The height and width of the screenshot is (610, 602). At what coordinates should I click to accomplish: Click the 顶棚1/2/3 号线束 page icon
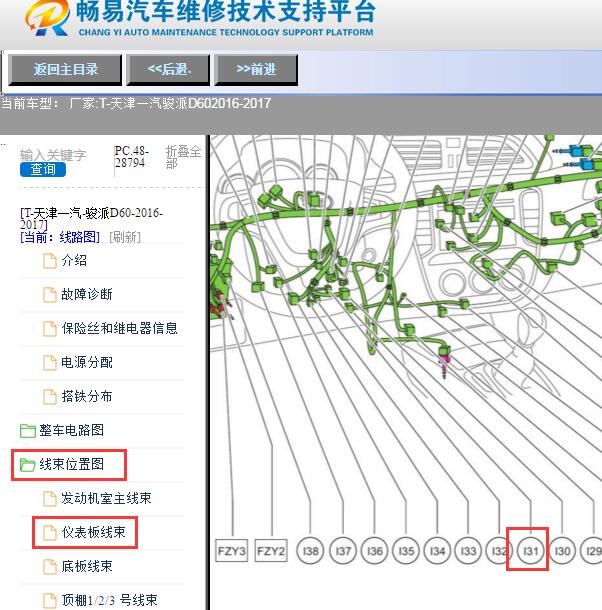point(49,601)
